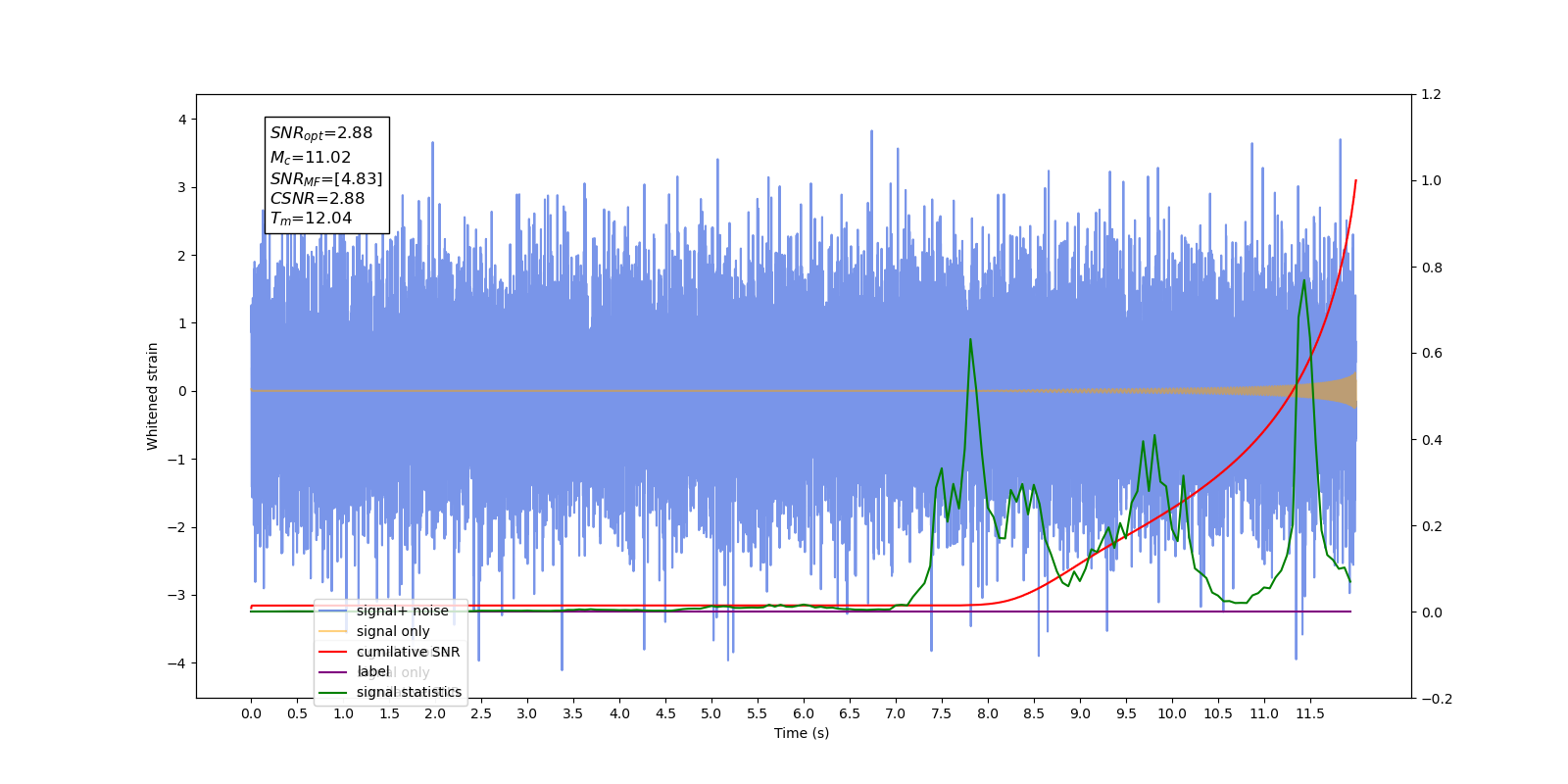Click the x-axis tick label 0.0
1568x784 pixels.
coord(251,713)
